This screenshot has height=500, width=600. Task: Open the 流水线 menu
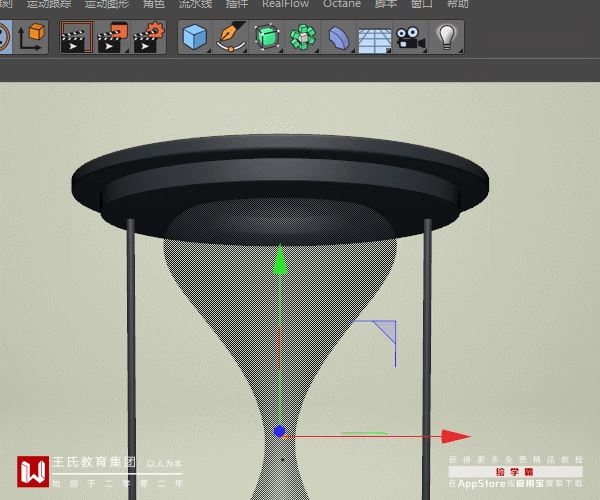click(x=195, y=4)
